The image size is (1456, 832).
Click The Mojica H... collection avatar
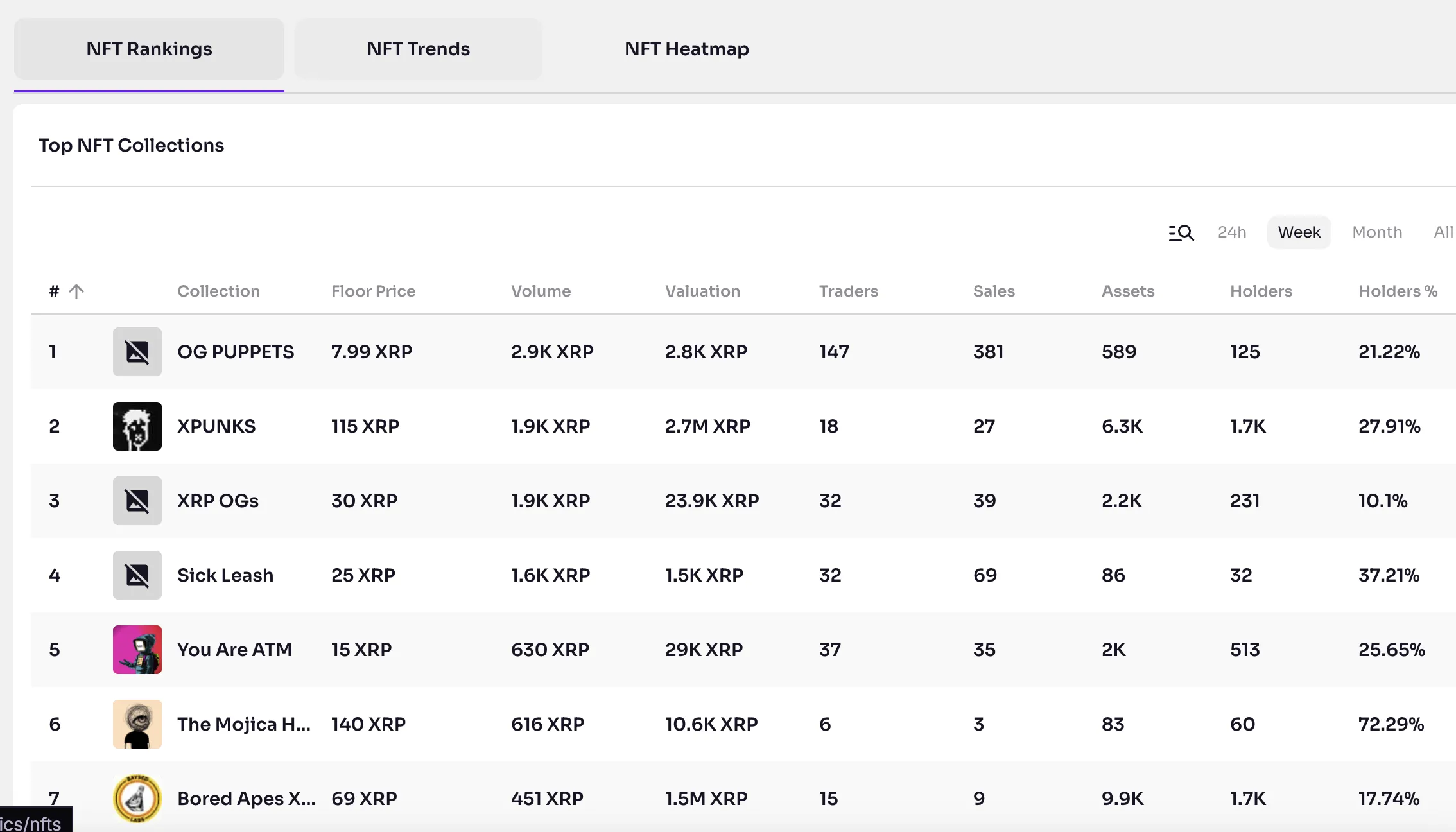click(x=137, y=724)
